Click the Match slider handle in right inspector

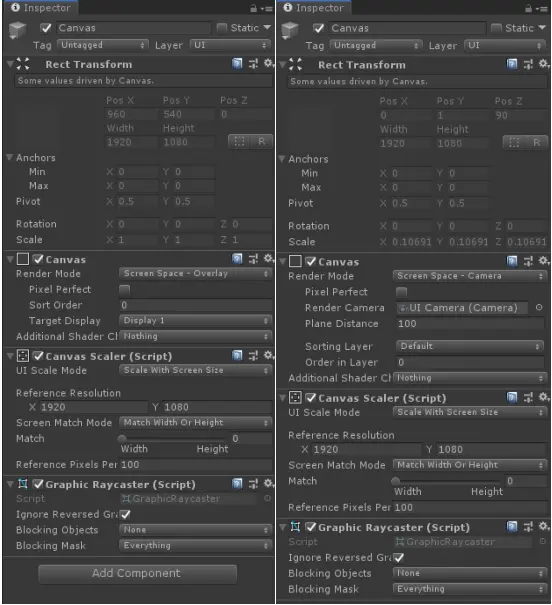[x=395, y=481]
